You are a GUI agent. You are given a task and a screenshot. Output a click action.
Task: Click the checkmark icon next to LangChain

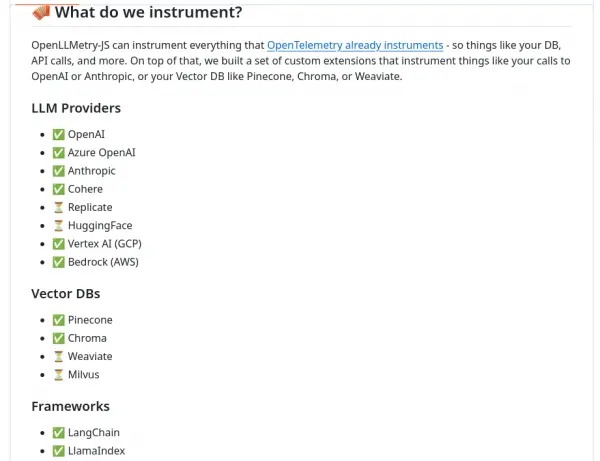[x=58, y=433]
